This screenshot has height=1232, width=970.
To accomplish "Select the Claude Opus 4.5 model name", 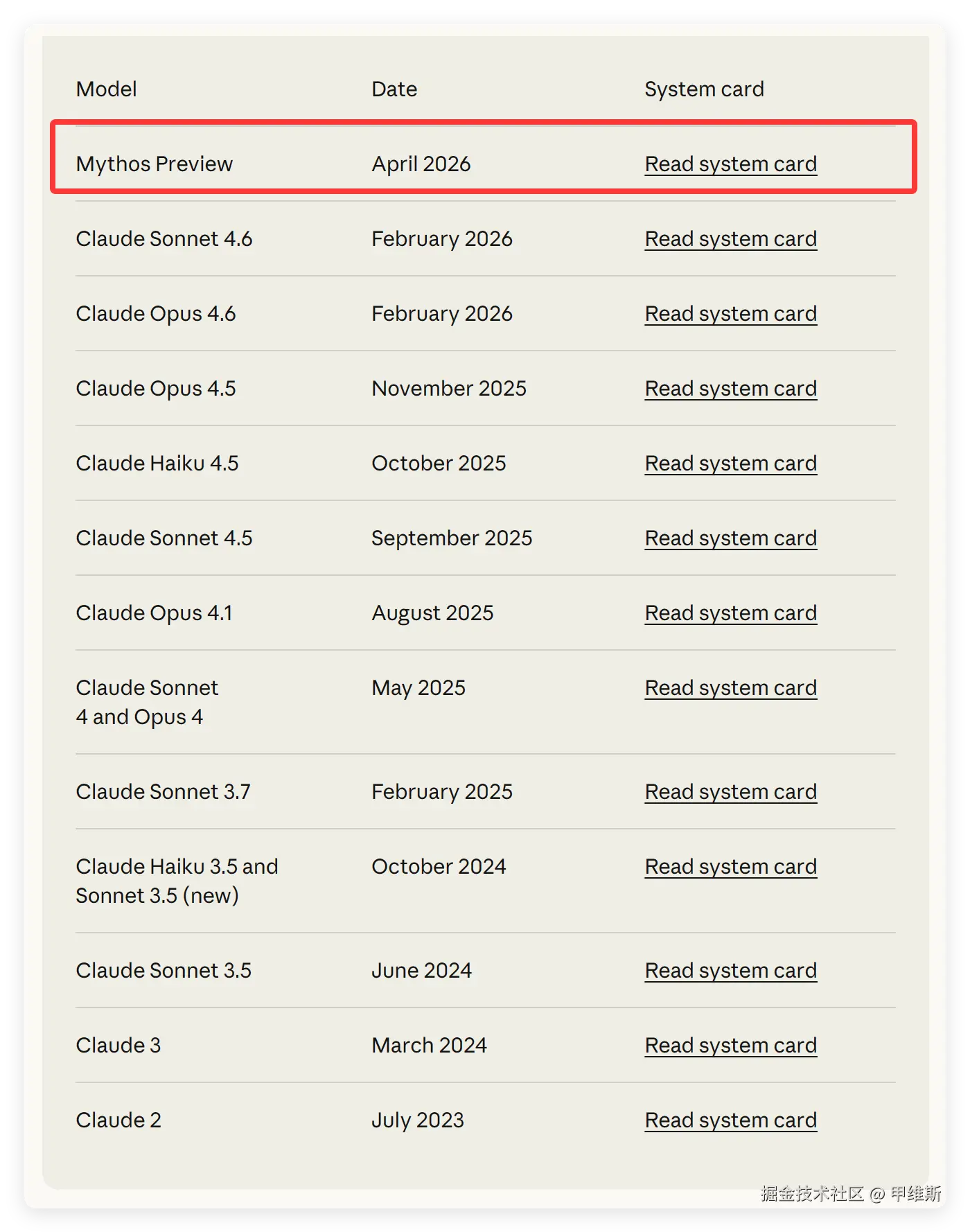I will pyautogui.click(x=155, y=389).
